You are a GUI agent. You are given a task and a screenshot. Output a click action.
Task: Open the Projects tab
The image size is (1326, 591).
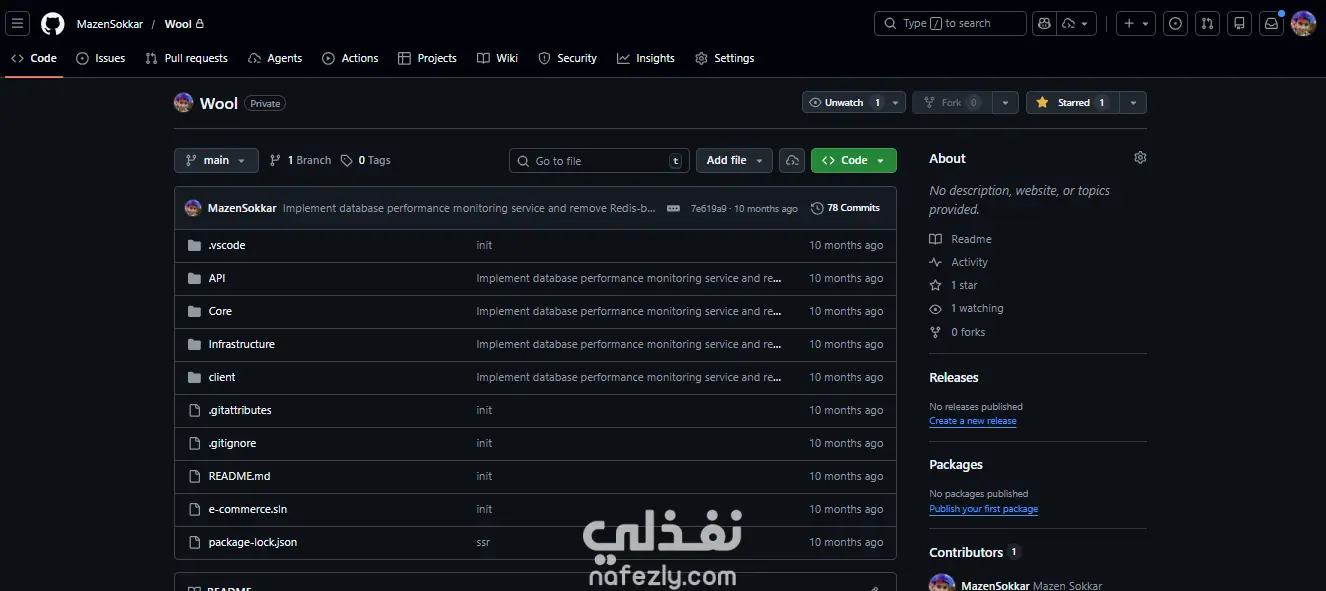tap(427, 58)
